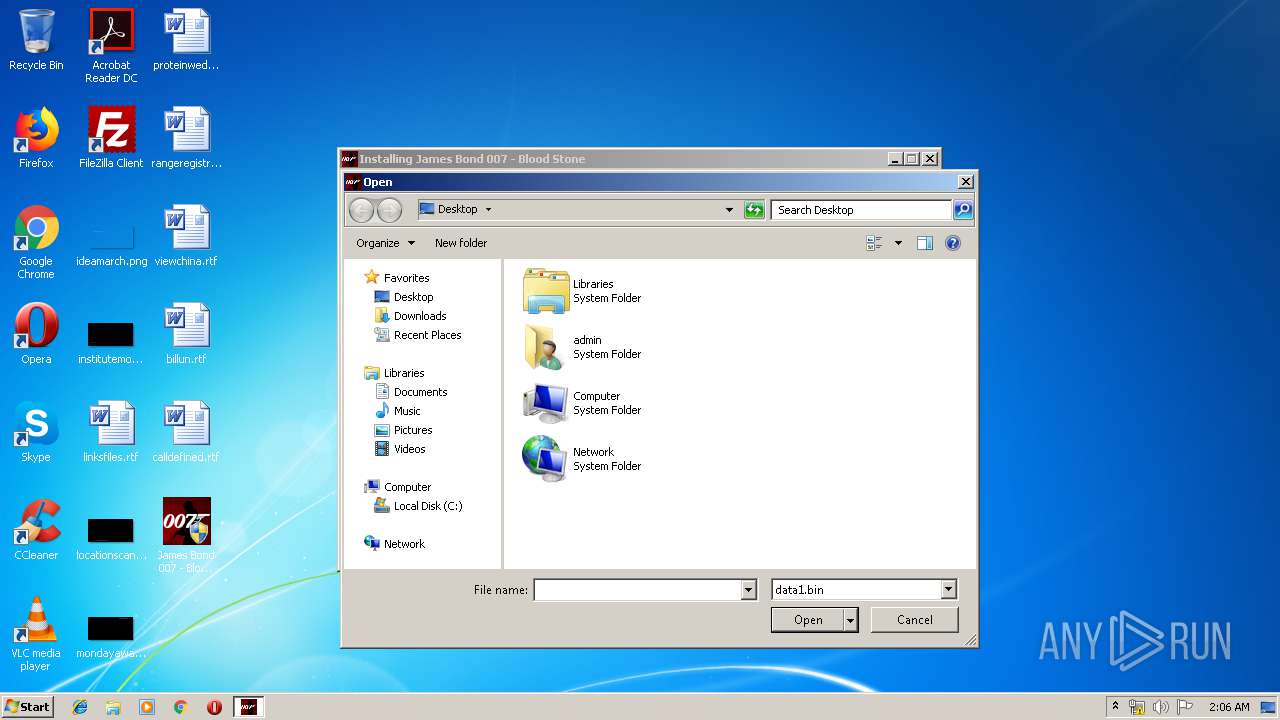The image size is (1280, 720).
Task: Change view using the views icon
Action: (875, 243)
